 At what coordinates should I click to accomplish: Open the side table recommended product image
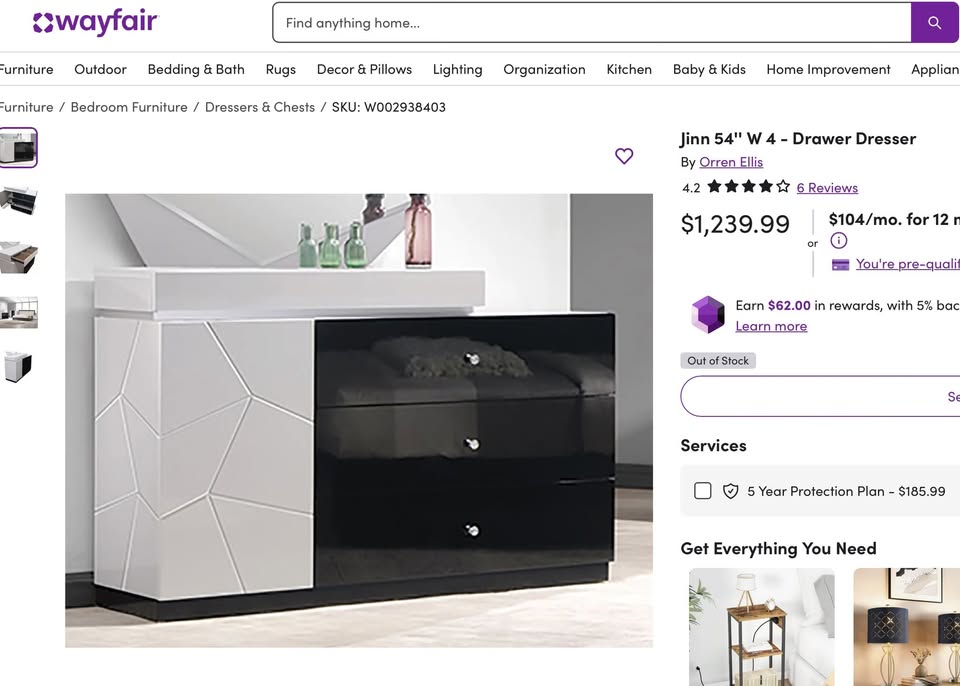click(x=762, y=627)
